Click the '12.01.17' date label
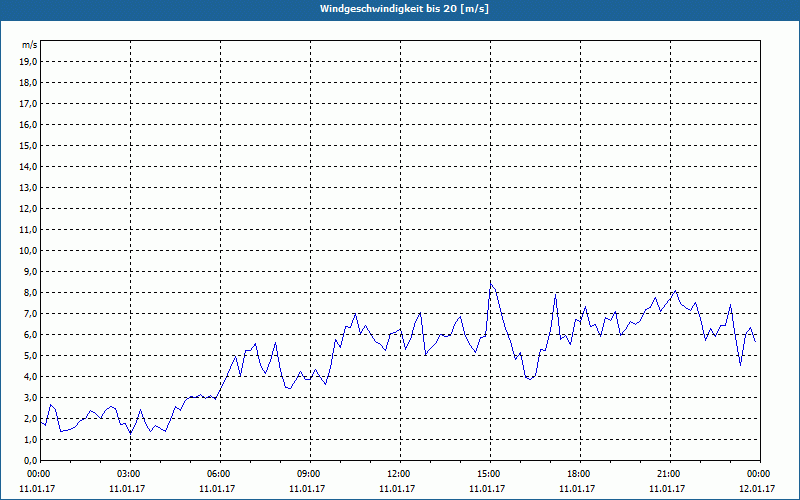 (757, 489)
